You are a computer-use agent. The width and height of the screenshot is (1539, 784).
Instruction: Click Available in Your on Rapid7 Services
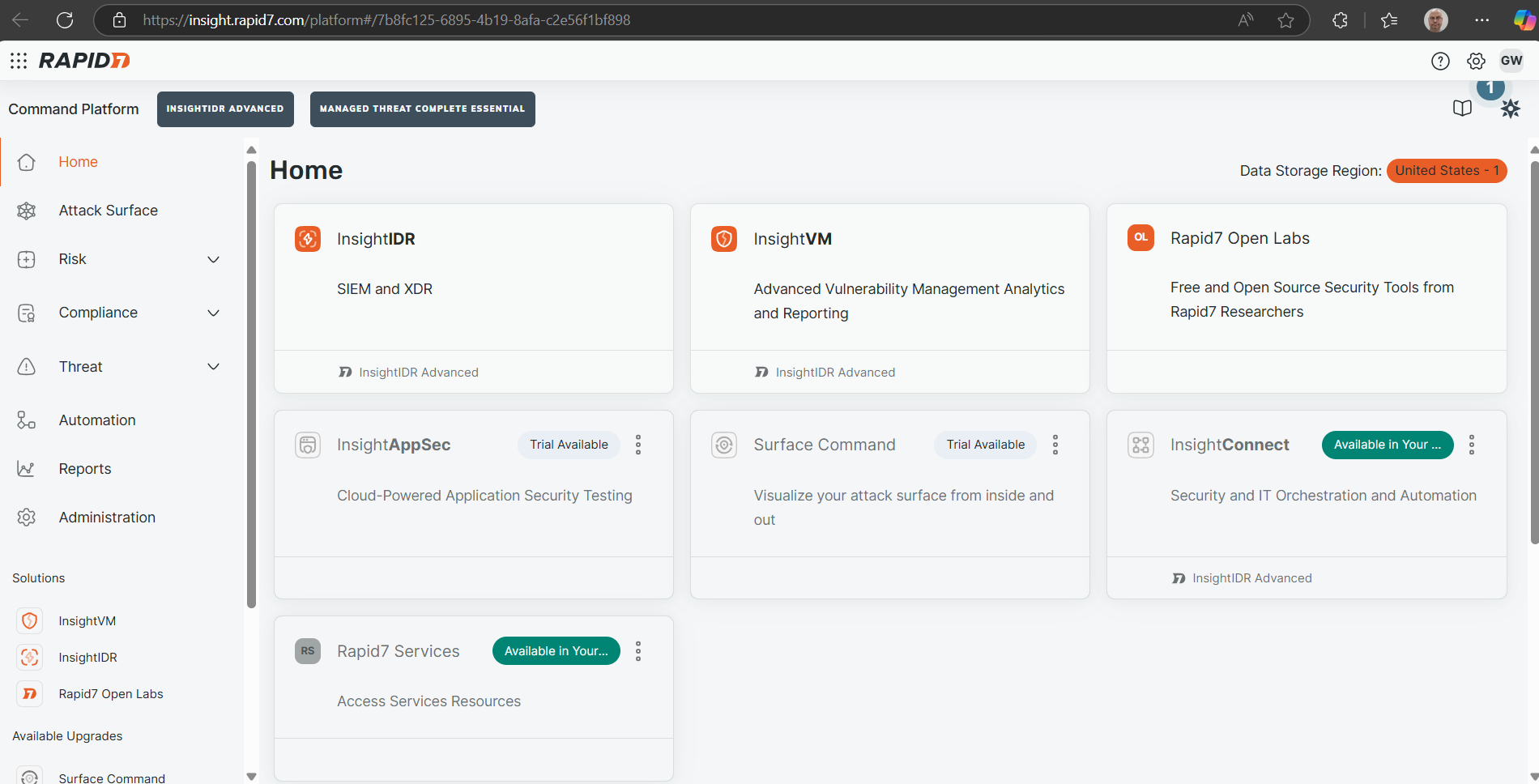coord(556,651)
